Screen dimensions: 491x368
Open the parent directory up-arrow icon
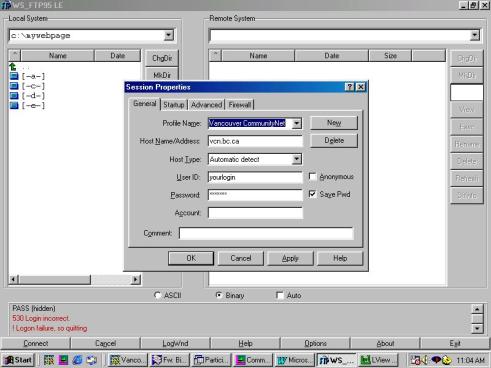point(13,67)
